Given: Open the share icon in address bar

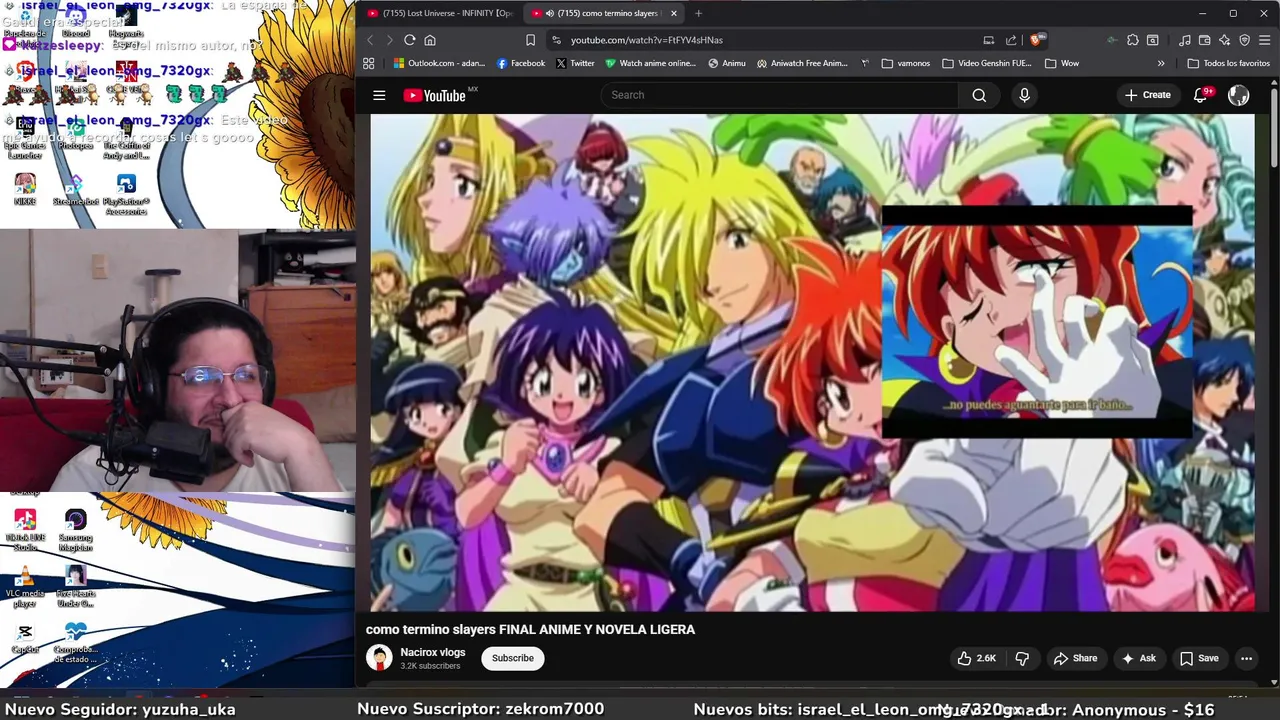Looking at the screenshot, I should (x=1011, y=40).
